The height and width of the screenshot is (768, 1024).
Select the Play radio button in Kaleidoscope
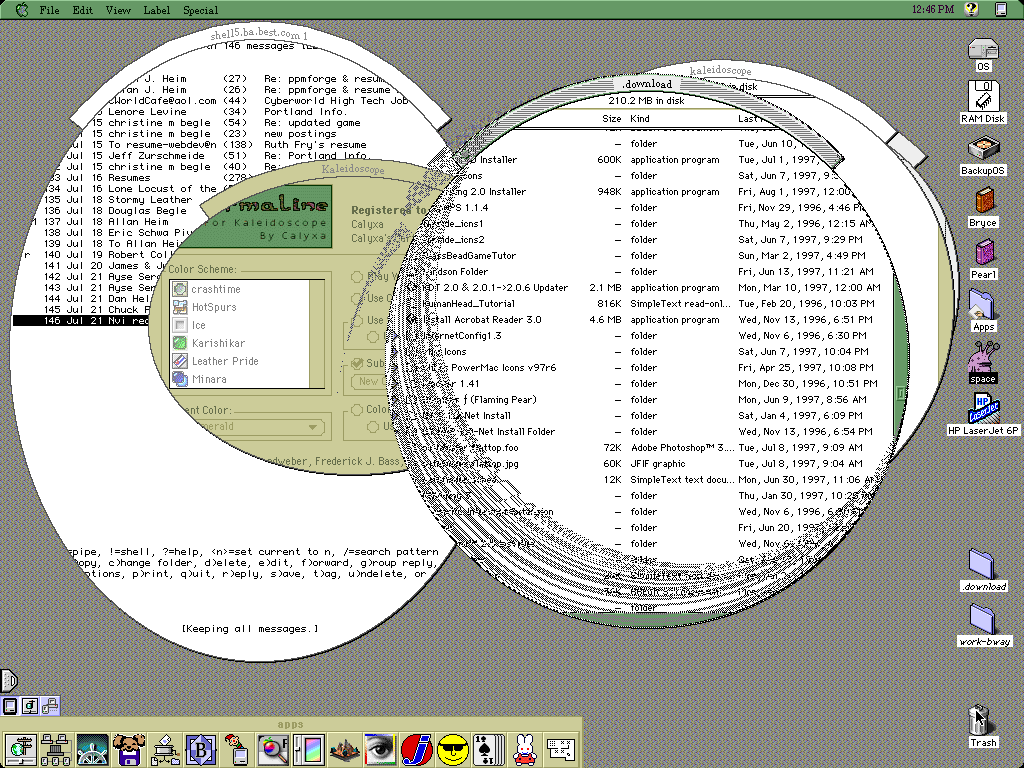point(357,277)
